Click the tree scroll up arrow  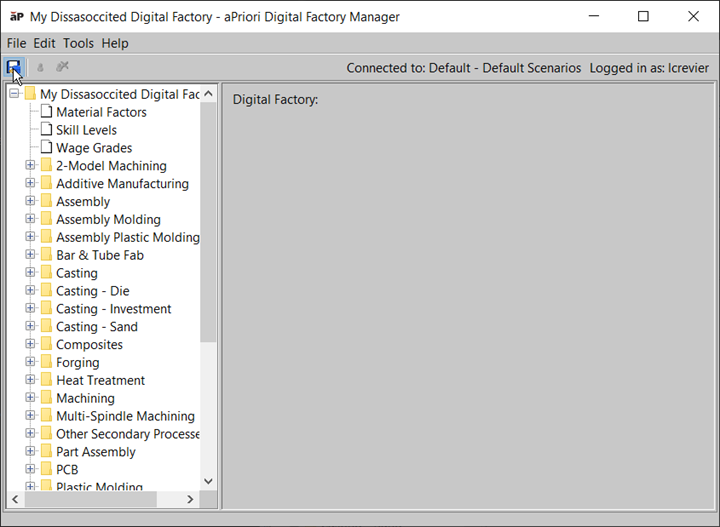pos(208,94)
